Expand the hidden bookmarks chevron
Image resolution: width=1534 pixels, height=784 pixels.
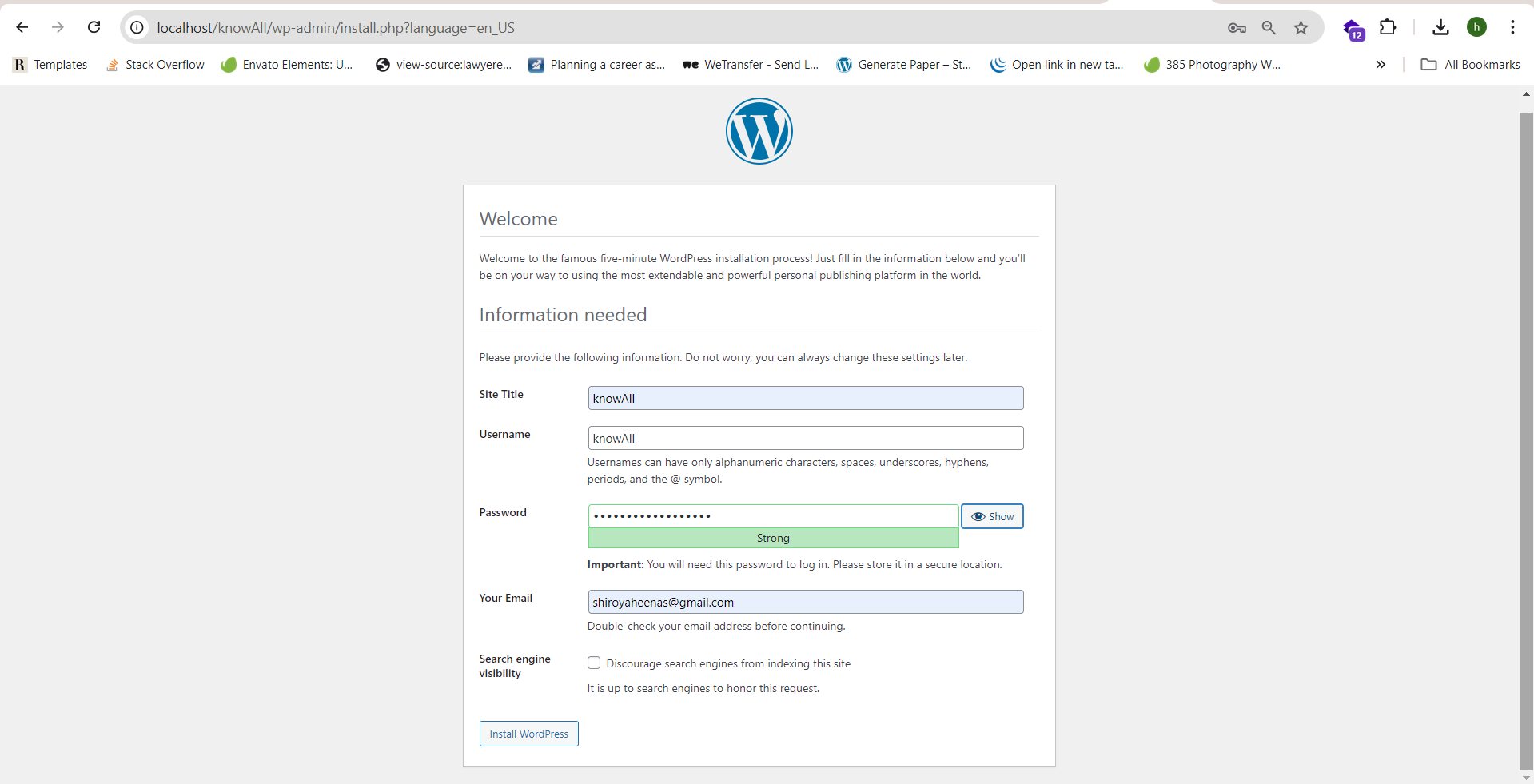pyautogui.click(x=1381, y=65)
